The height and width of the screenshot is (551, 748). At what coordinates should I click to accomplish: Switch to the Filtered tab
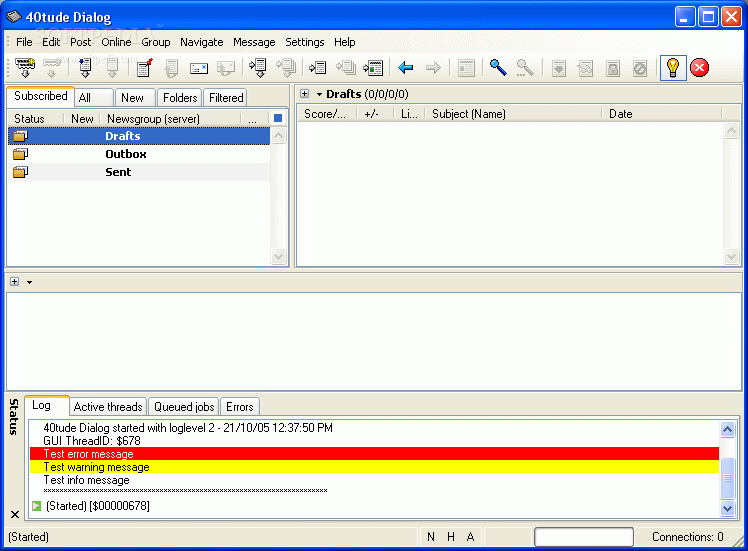[x=226, y=97]
